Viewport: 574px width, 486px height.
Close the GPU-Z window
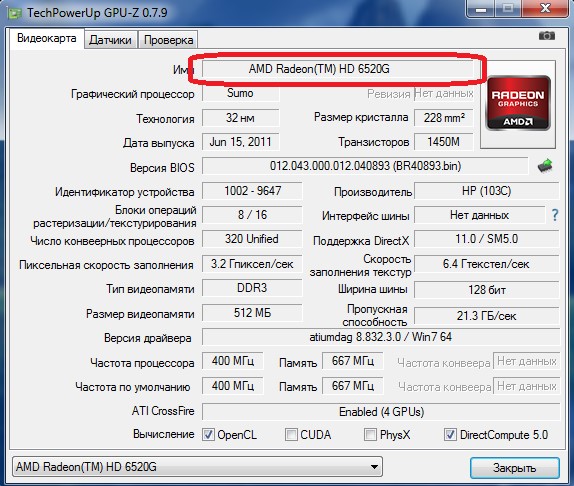(546, 8)
